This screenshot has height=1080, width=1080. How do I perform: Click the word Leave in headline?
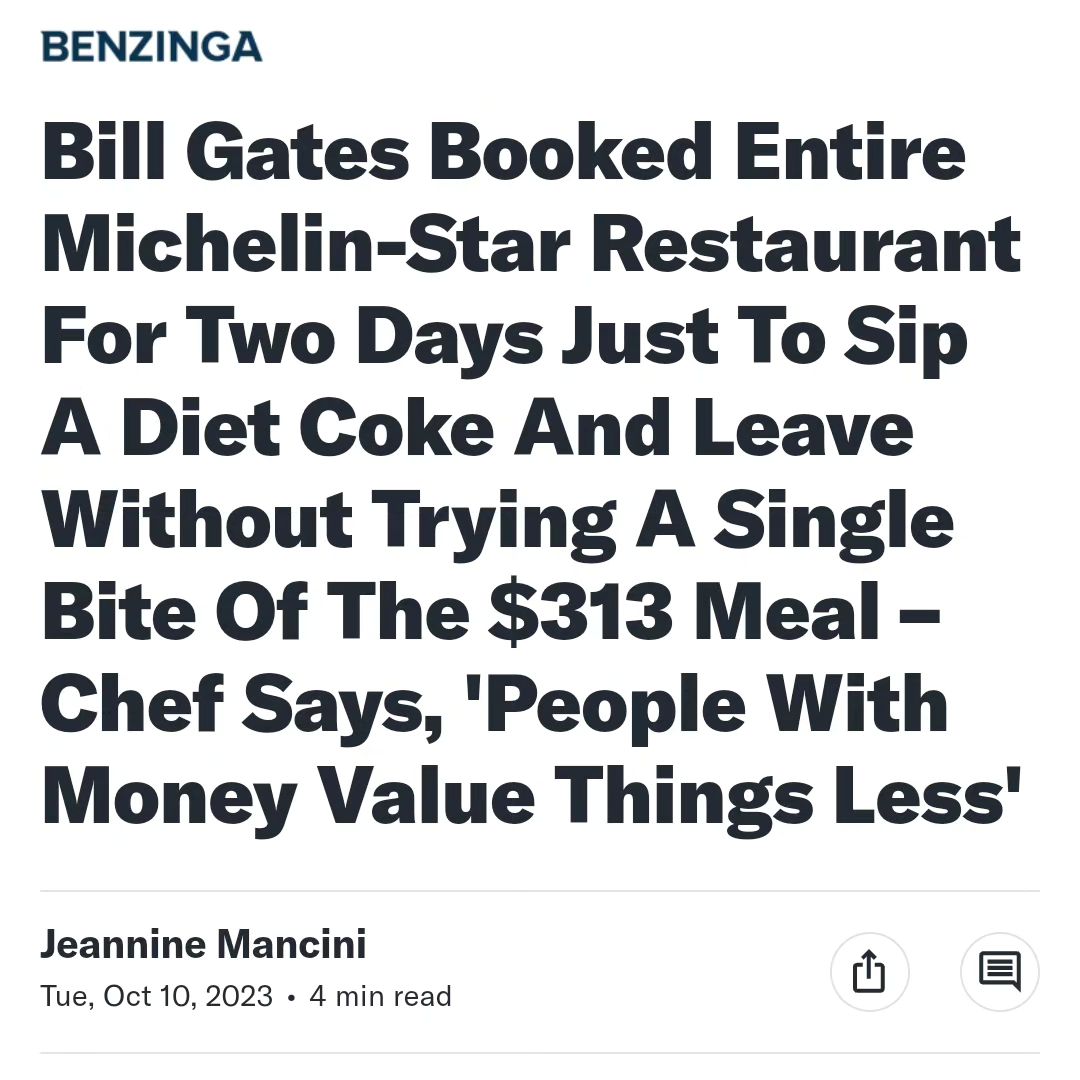803,428
